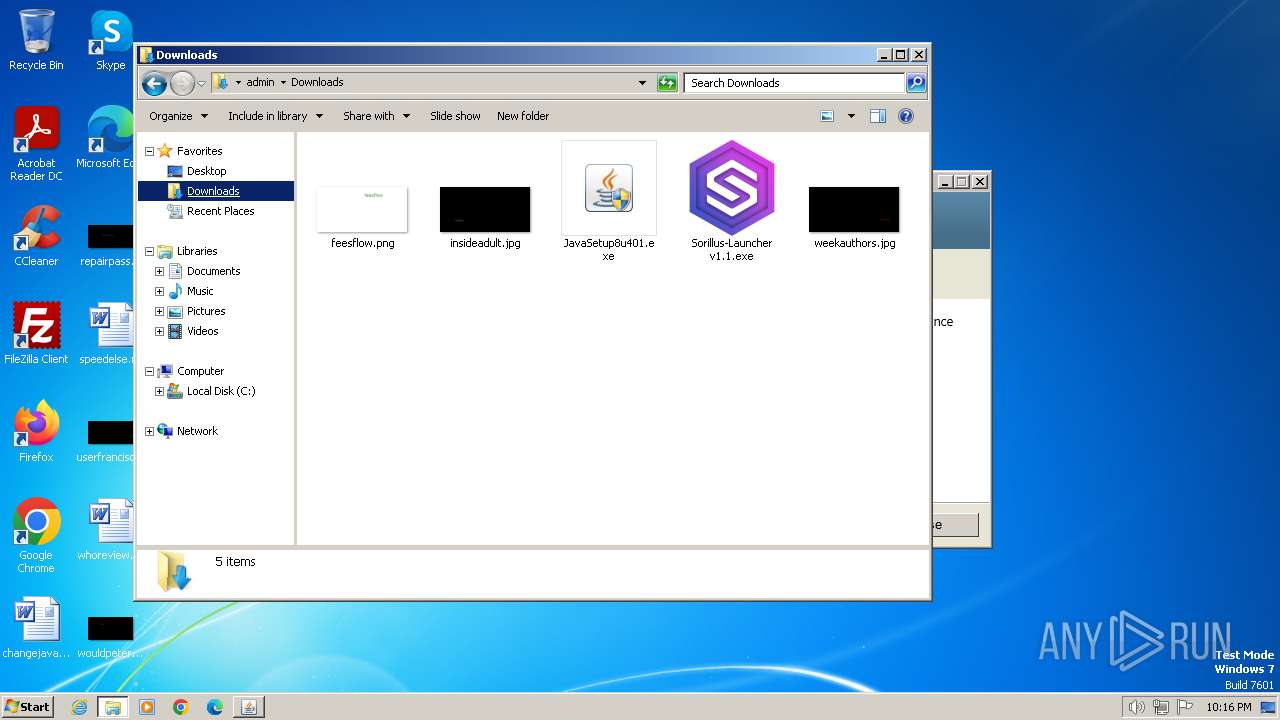Collapse the Favorites tree group
This screenshot has height=720, width=1280.
click(x=150, y=151)
